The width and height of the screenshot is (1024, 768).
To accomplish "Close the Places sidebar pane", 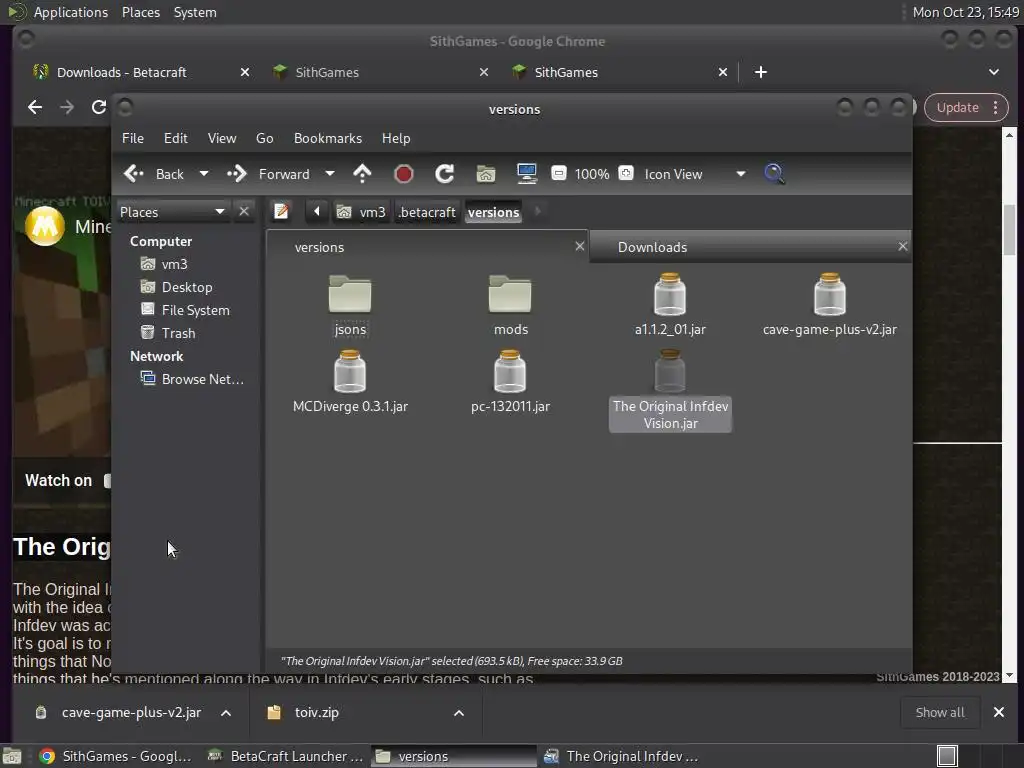I will 244,212.
